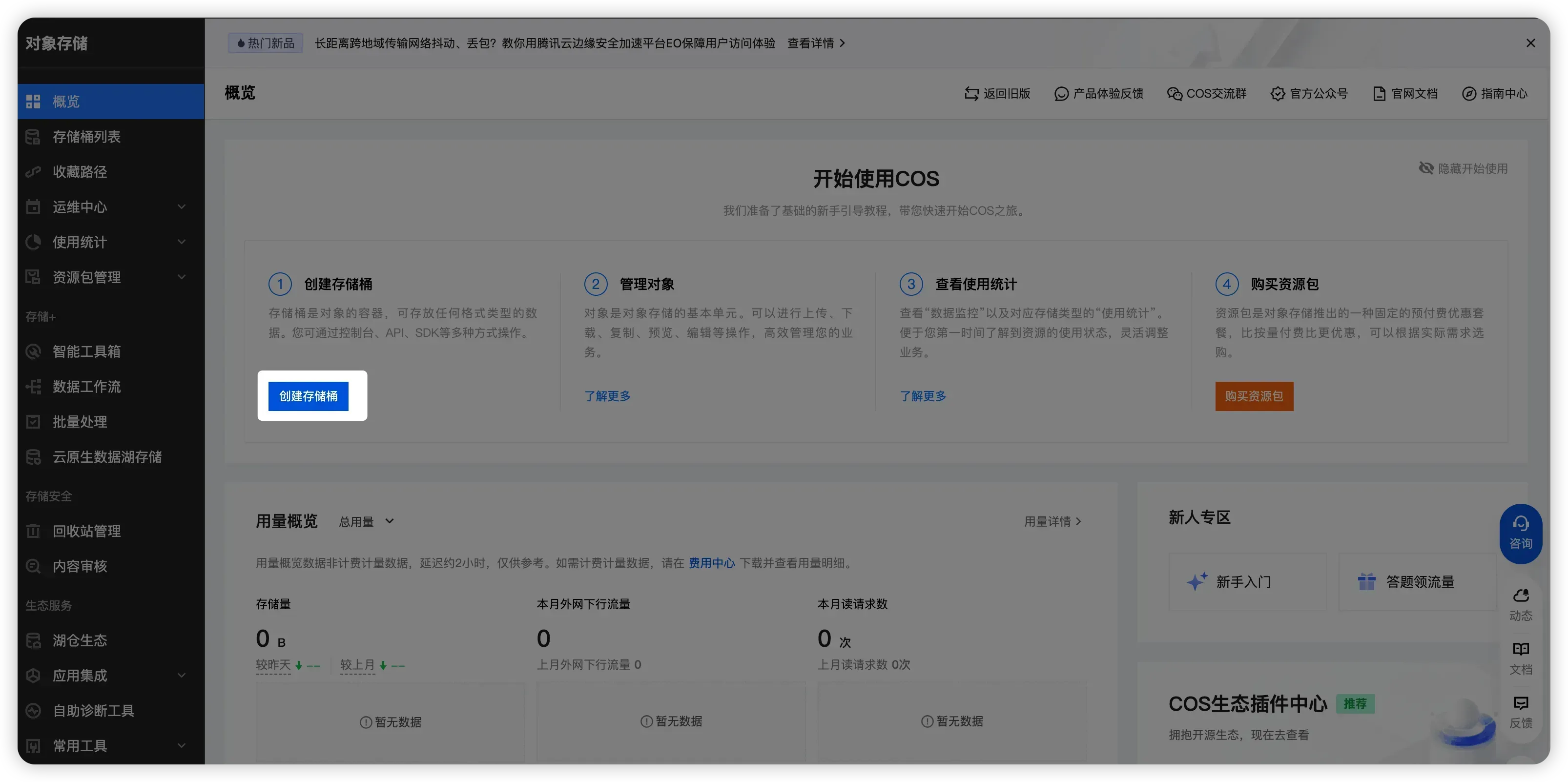Image resolution: width=1568 pixels, height=782 pixels.
Task: Open 产品体验反馈 from header
Action: (1099, 93)
